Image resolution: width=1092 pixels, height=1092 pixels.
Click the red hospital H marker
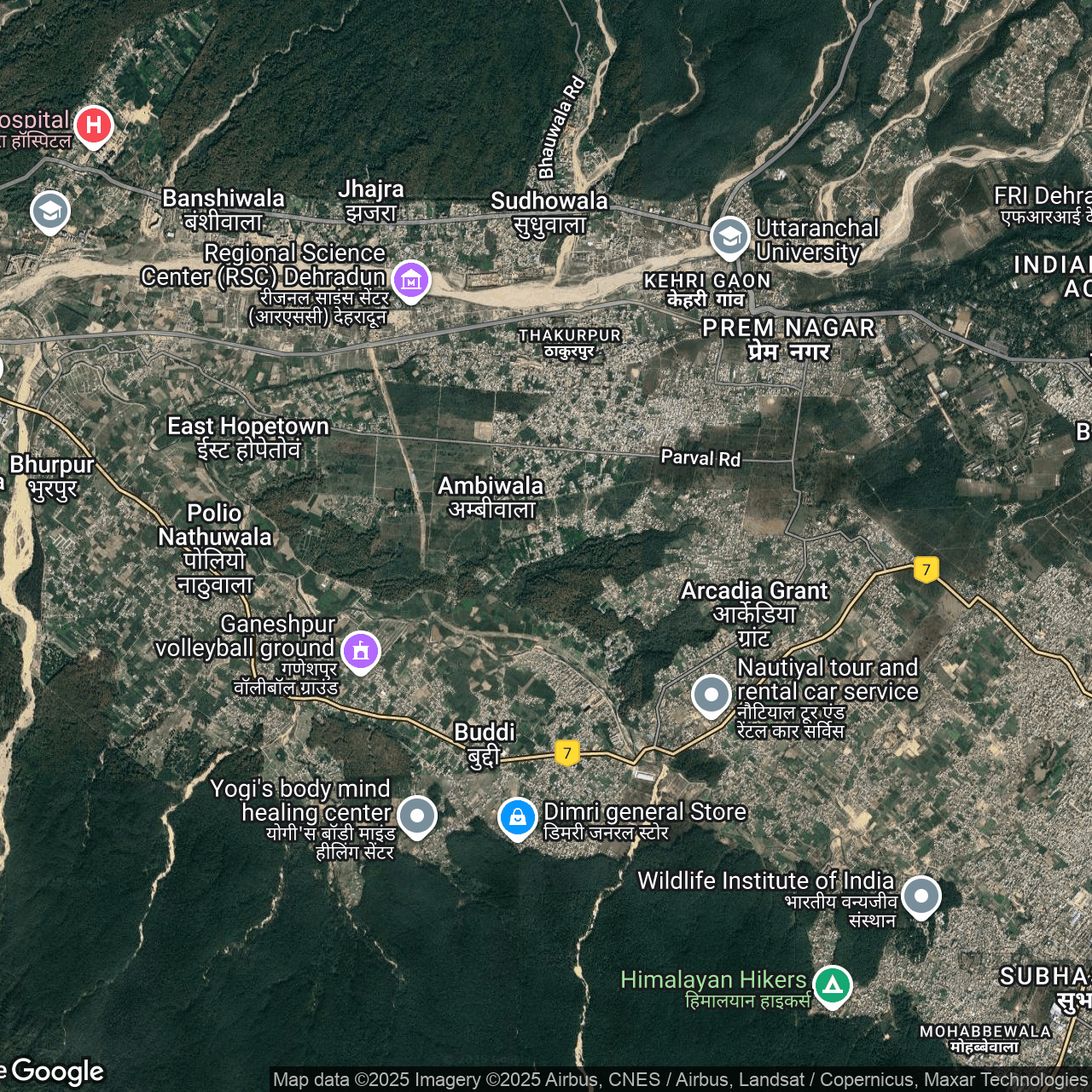point(94,126)
